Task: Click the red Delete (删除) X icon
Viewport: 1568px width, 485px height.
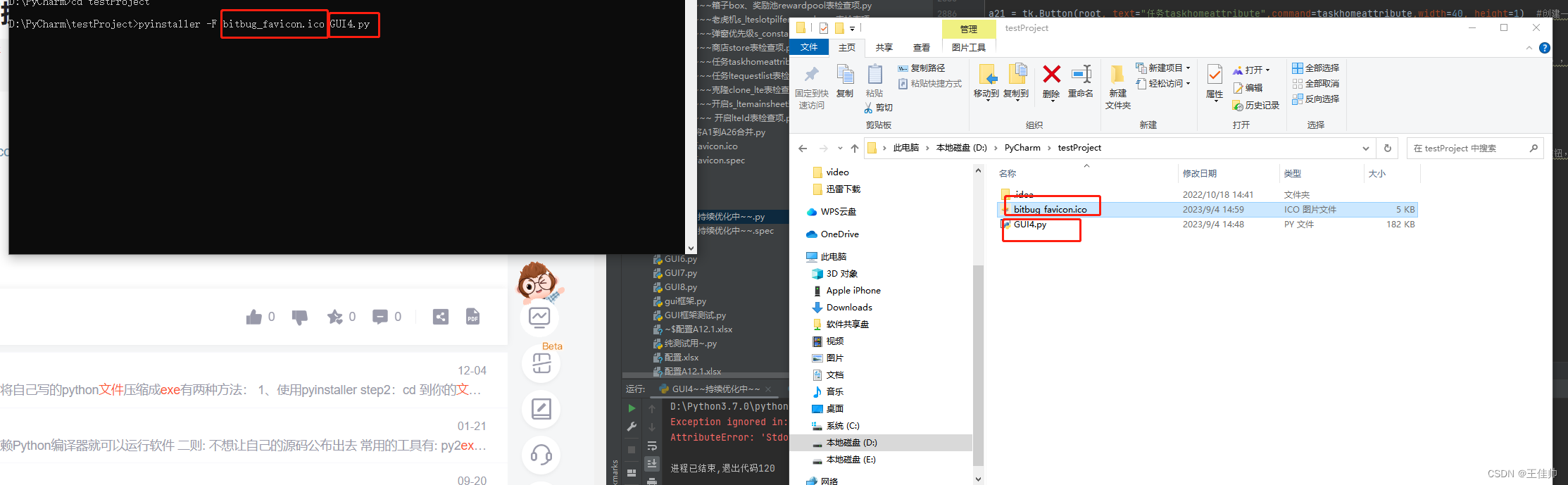Action: point(1052,74)
